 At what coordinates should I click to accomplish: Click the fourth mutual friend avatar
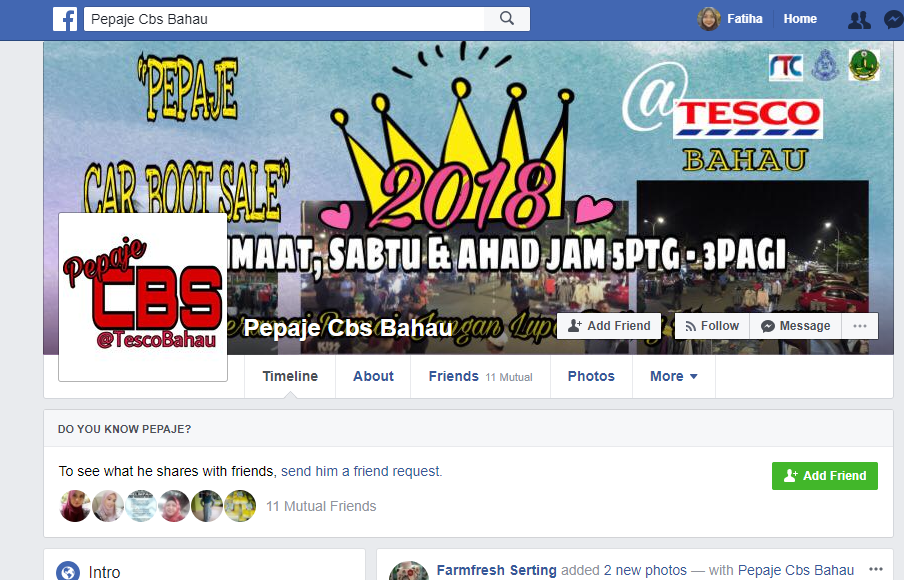pyautogui.click(x=174, y=506)
